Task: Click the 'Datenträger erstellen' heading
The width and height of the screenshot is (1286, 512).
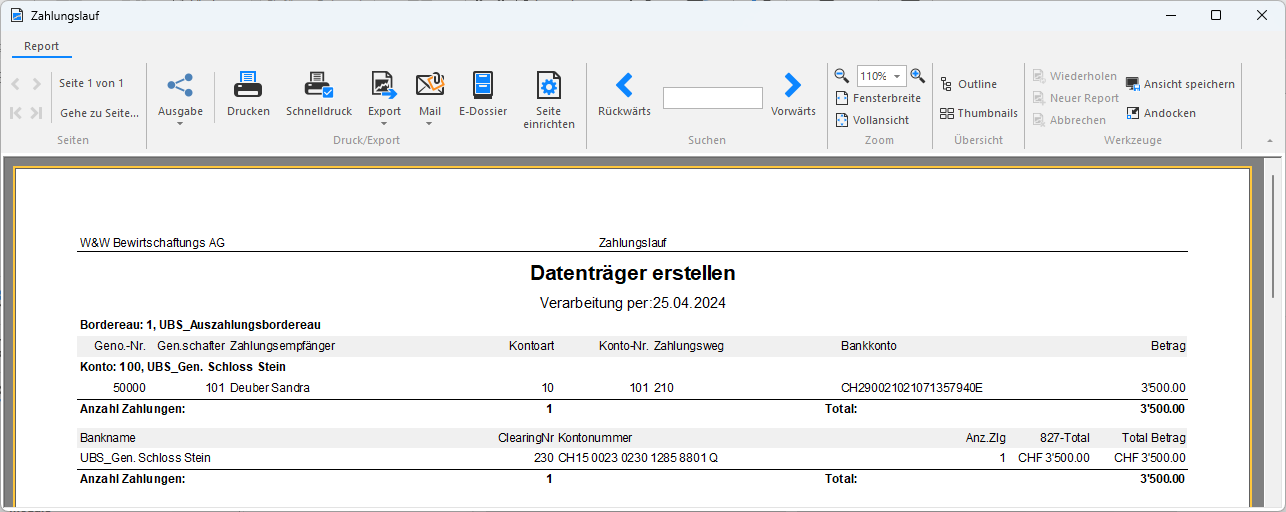Action: point(632,273)
